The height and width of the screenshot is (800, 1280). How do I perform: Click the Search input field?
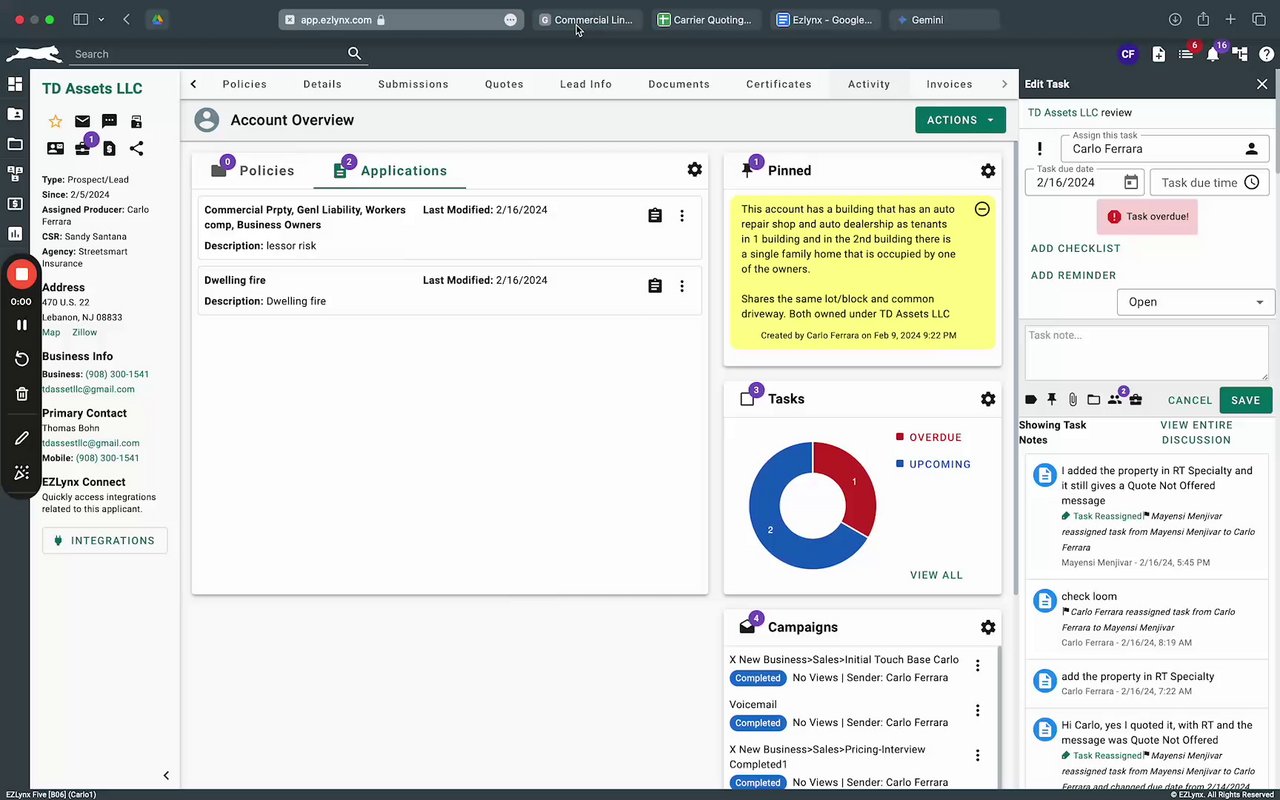coord(210,54)
